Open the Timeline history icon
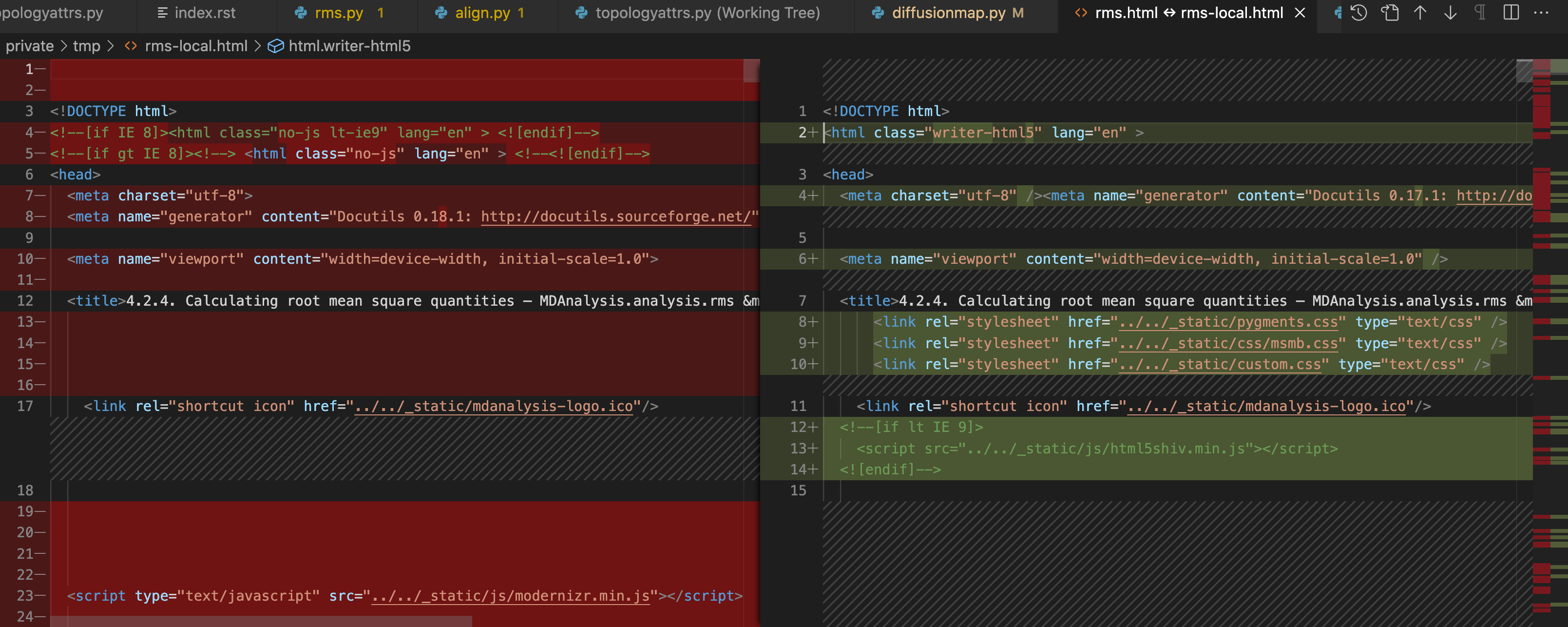 pos(1358,13)
